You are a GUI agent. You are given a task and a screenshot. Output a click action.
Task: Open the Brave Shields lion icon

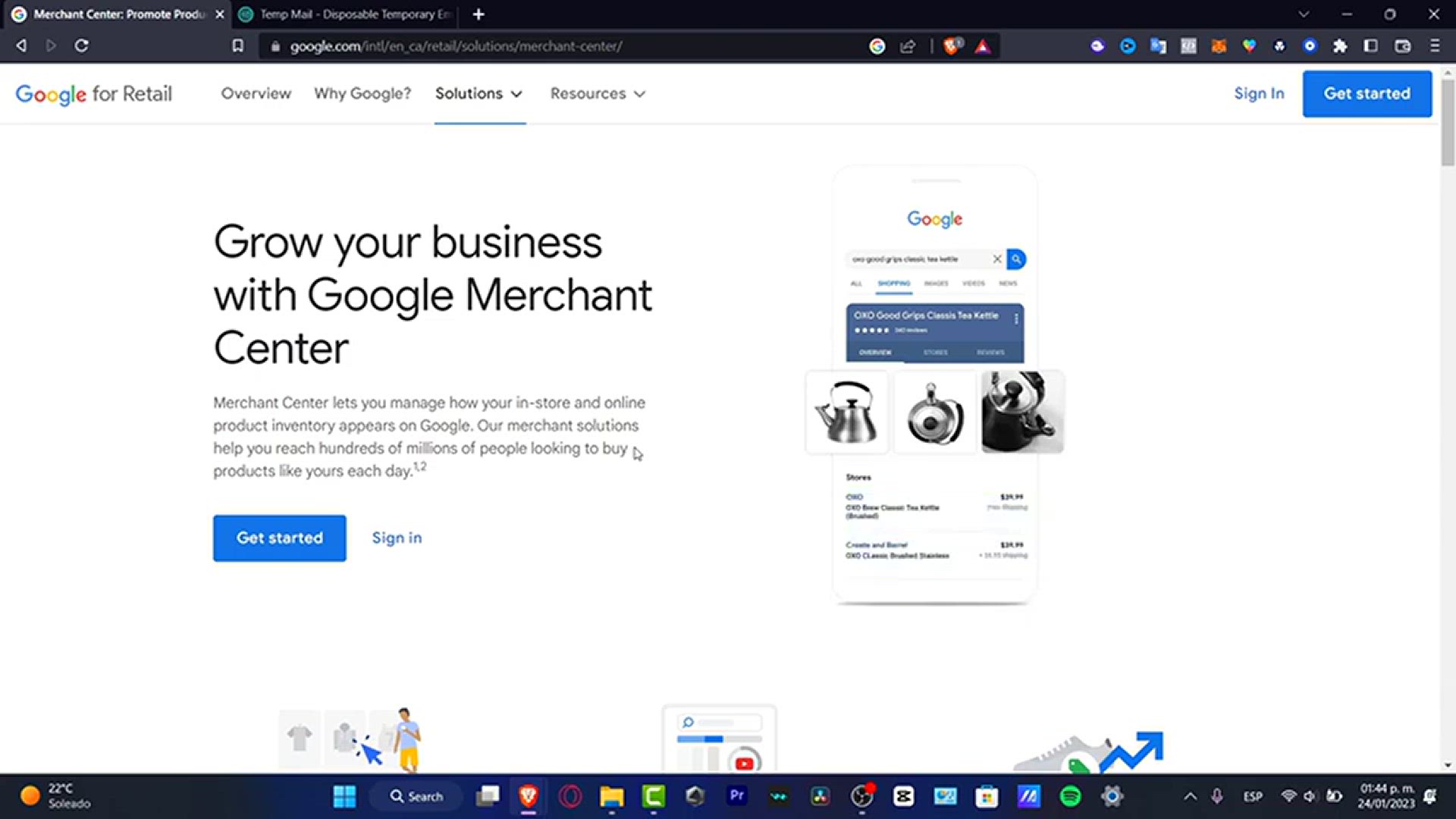pyautogui.click(x=952, y=46)
